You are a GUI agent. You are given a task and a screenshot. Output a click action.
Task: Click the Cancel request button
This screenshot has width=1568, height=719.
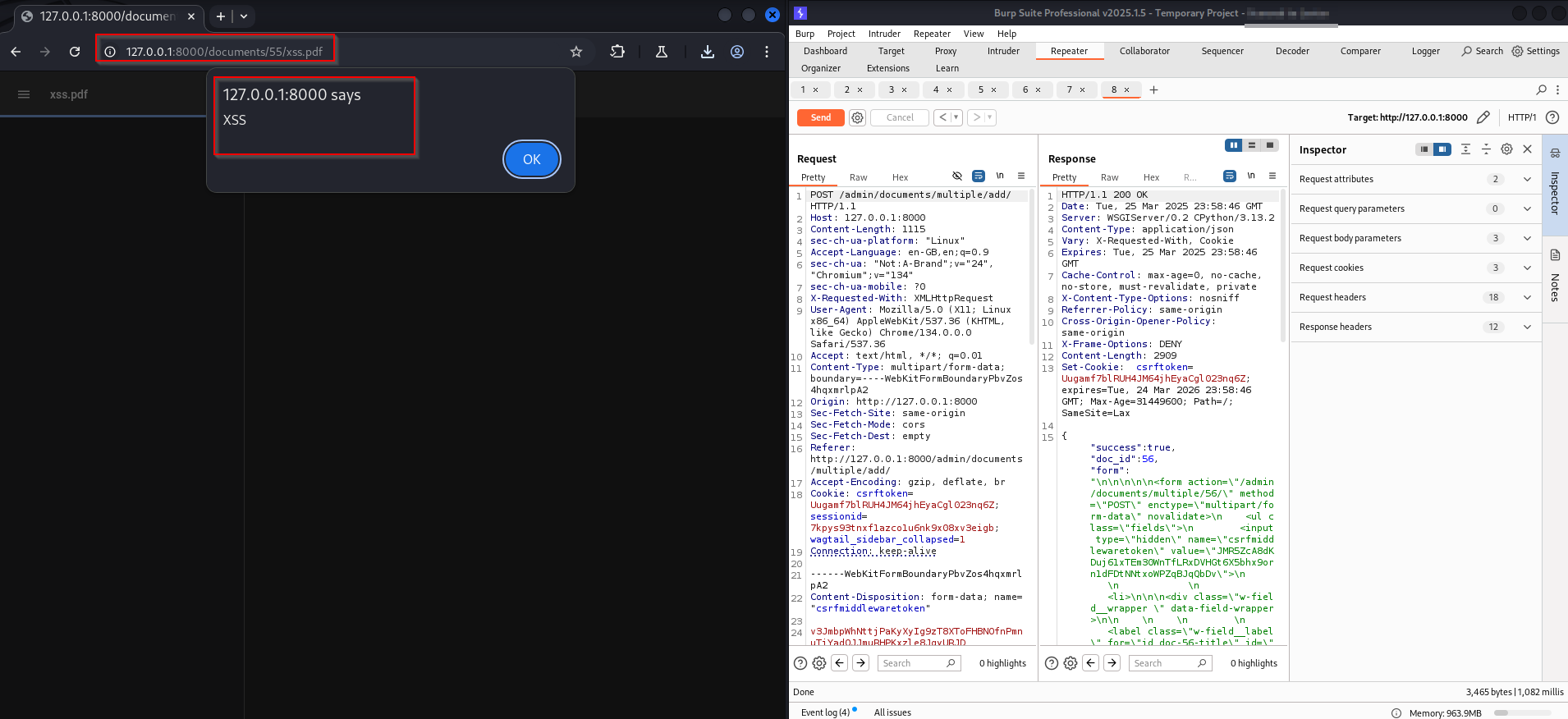900,117
